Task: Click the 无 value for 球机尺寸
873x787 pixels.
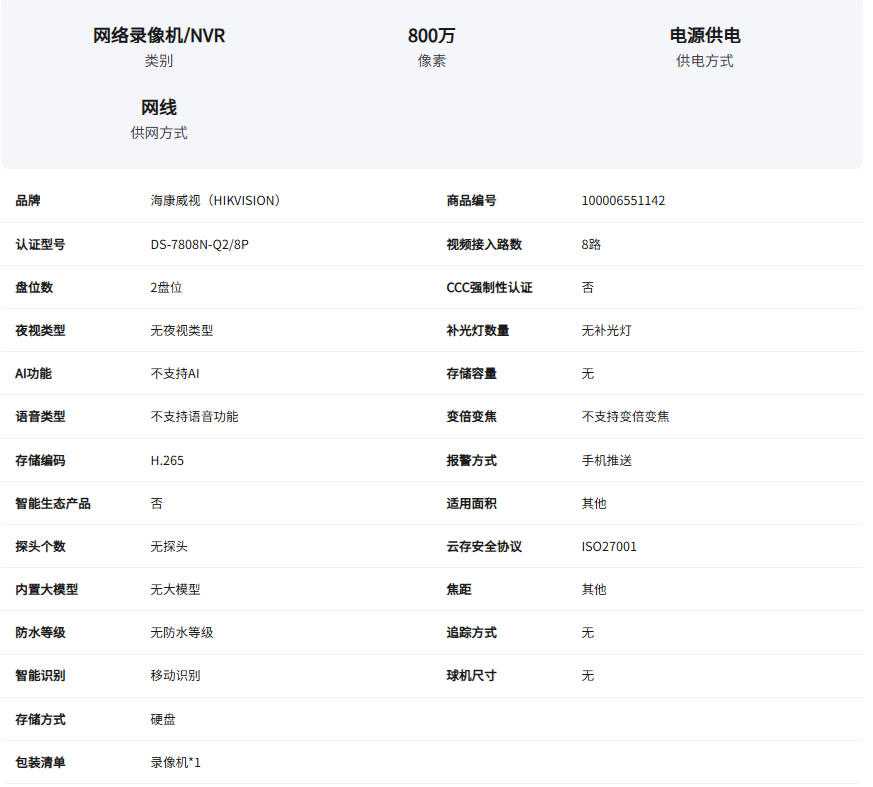Action: [587, 675]
